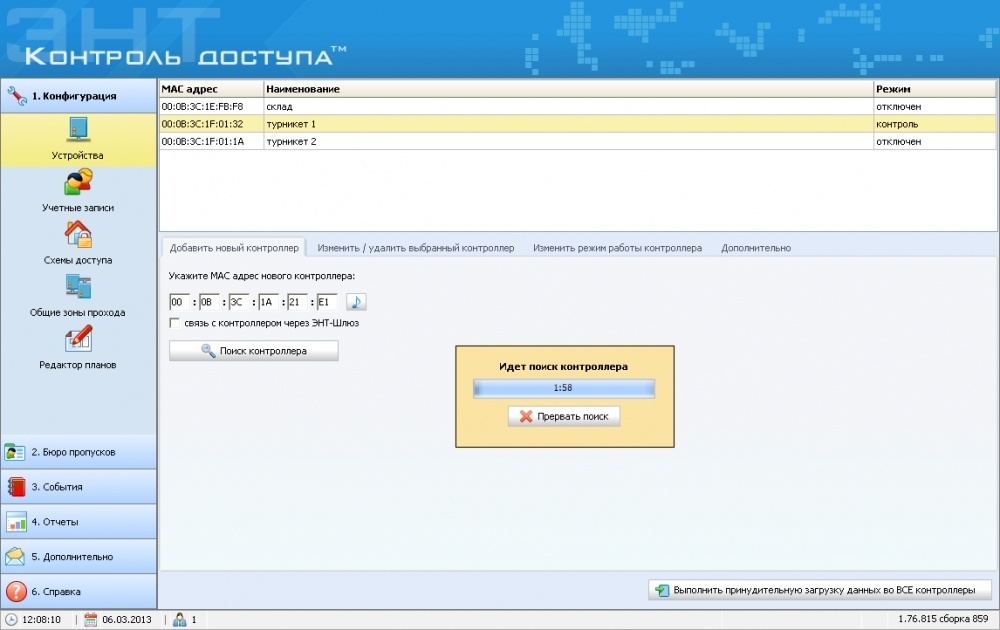This screenshot has height=630, width=1000.
Task: Open 4. Отчеты section
Action: pyautogui.click(x=78, y=522)
